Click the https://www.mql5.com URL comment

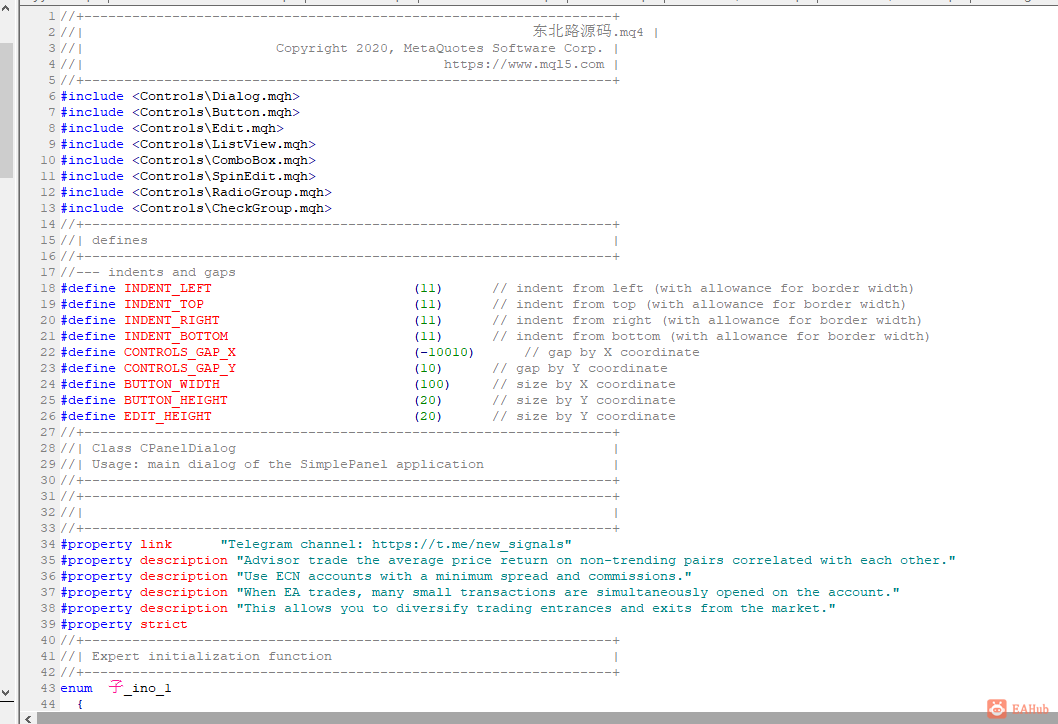(524, 65)
